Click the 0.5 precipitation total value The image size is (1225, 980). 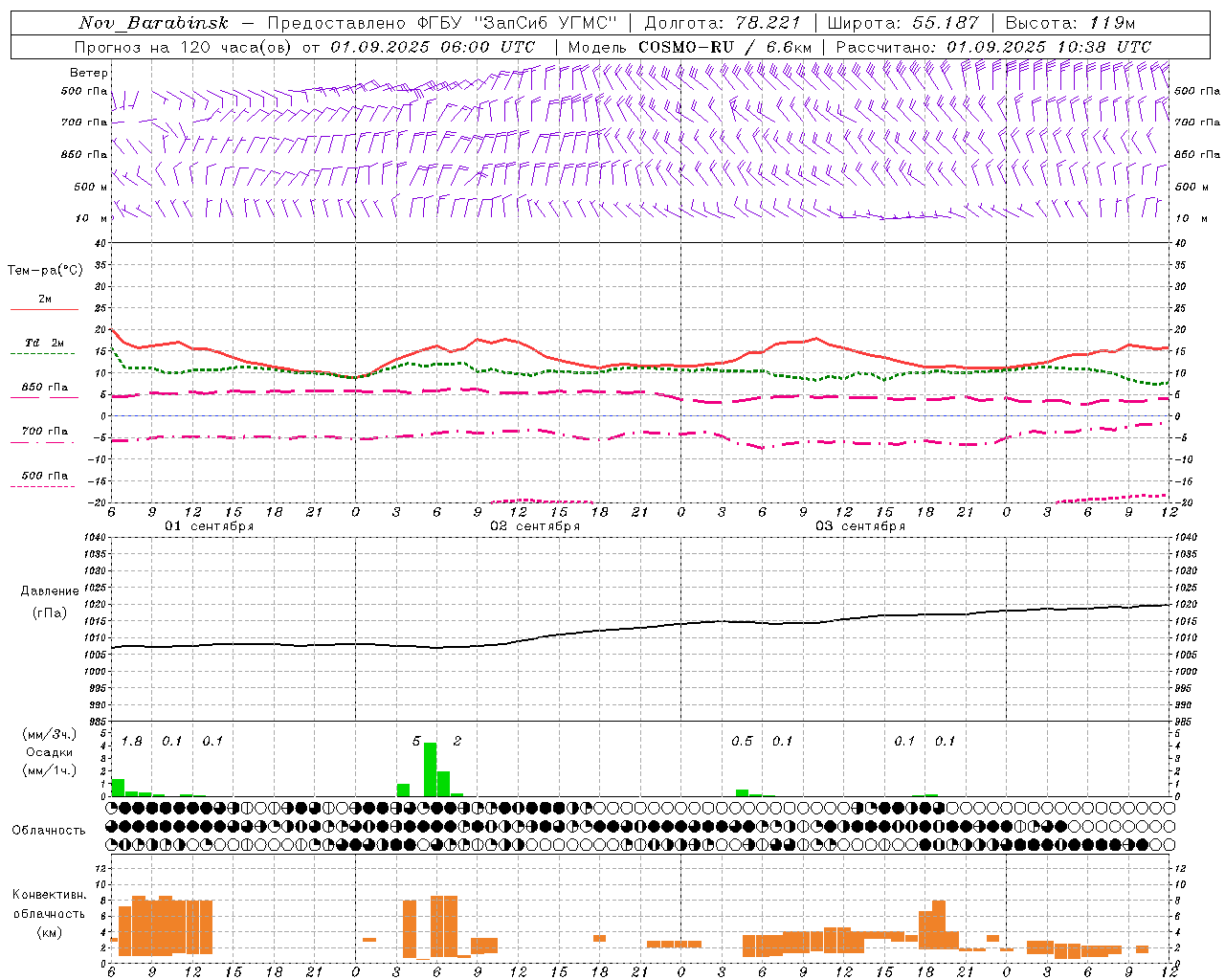pyautogui.click(x=742, y=741)
